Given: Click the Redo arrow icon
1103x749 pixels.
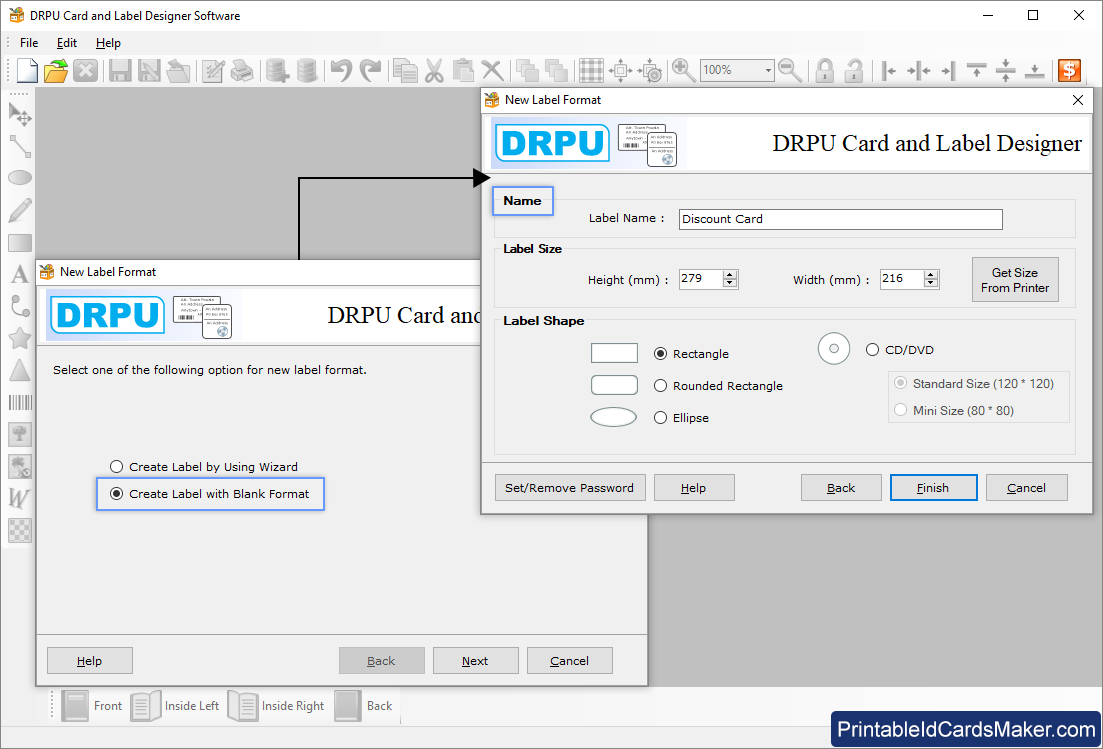Looking at the screenshot, I should click(x=370, y=70).
